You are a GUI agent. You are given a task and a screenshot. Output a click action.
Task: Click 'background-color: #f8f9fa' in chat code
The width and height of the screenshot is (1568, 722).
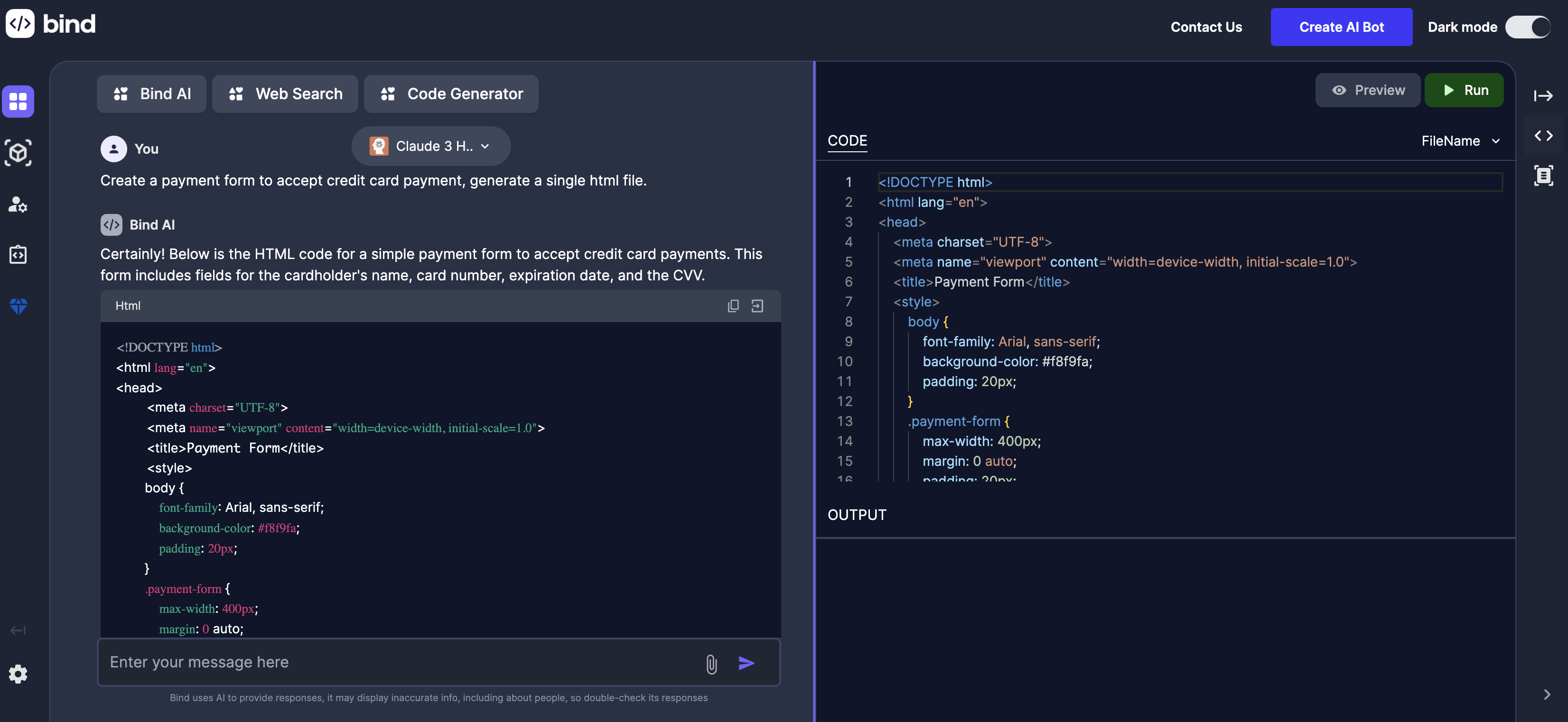pos(230,528)
